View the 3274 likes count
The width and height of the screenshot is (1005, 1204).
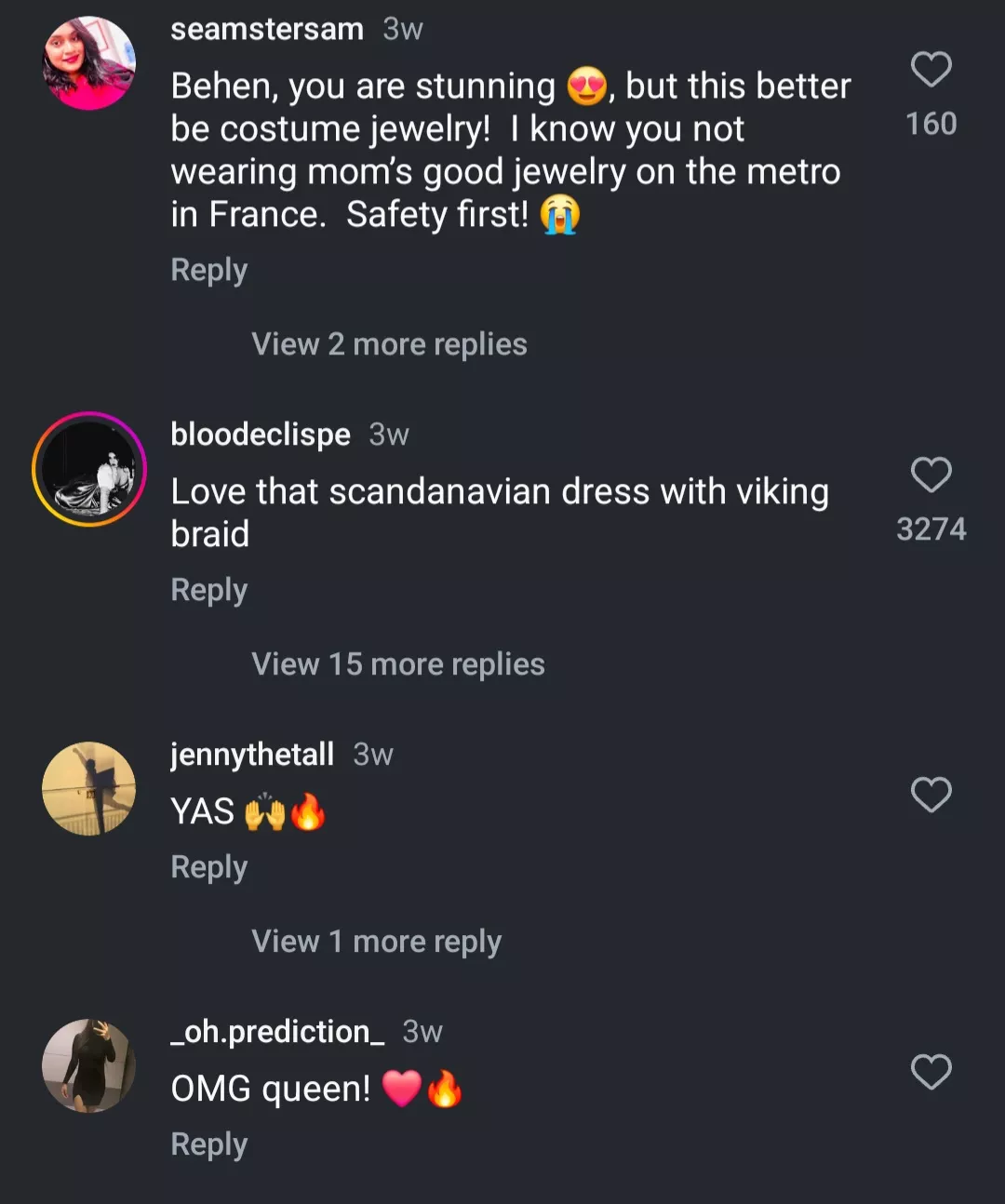[x=931, y=528]
